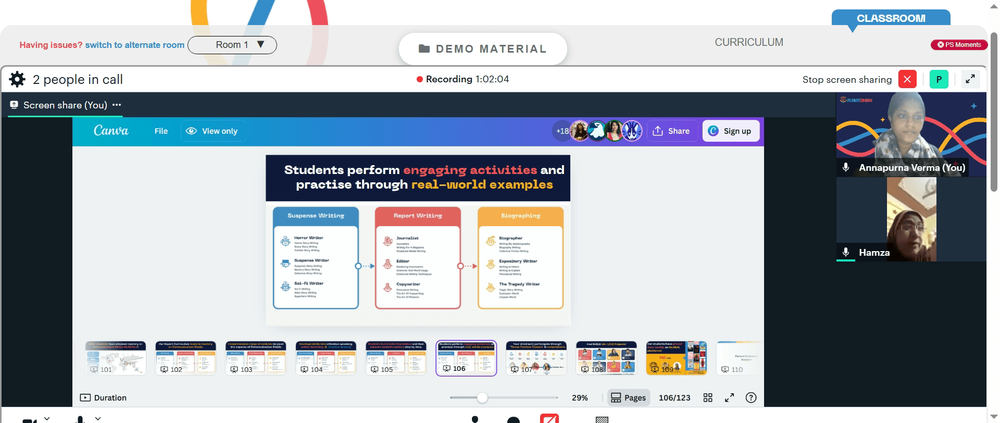Click the blue rabbit collaborator avatar
1000x423 pixels.
(631, 131)
